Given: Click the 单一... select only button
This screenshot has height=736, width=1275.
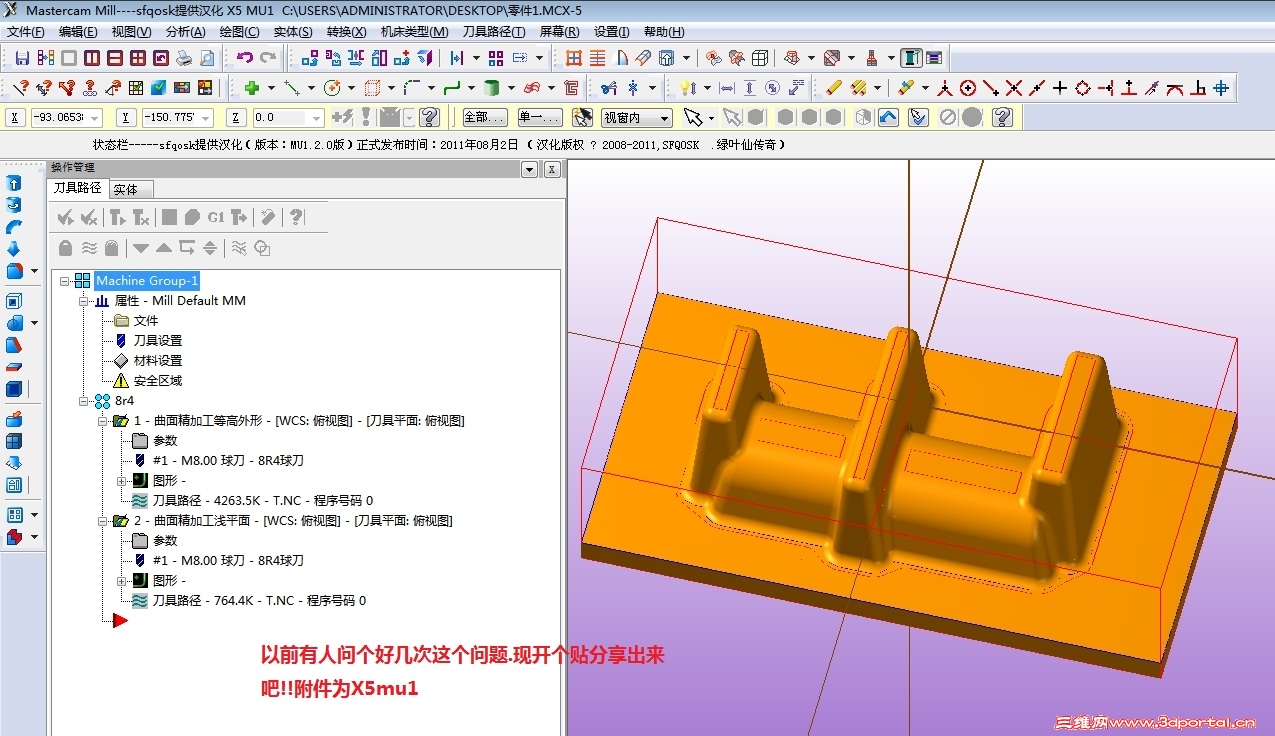Looking at the screenshot, I should (x=540, y=118).
